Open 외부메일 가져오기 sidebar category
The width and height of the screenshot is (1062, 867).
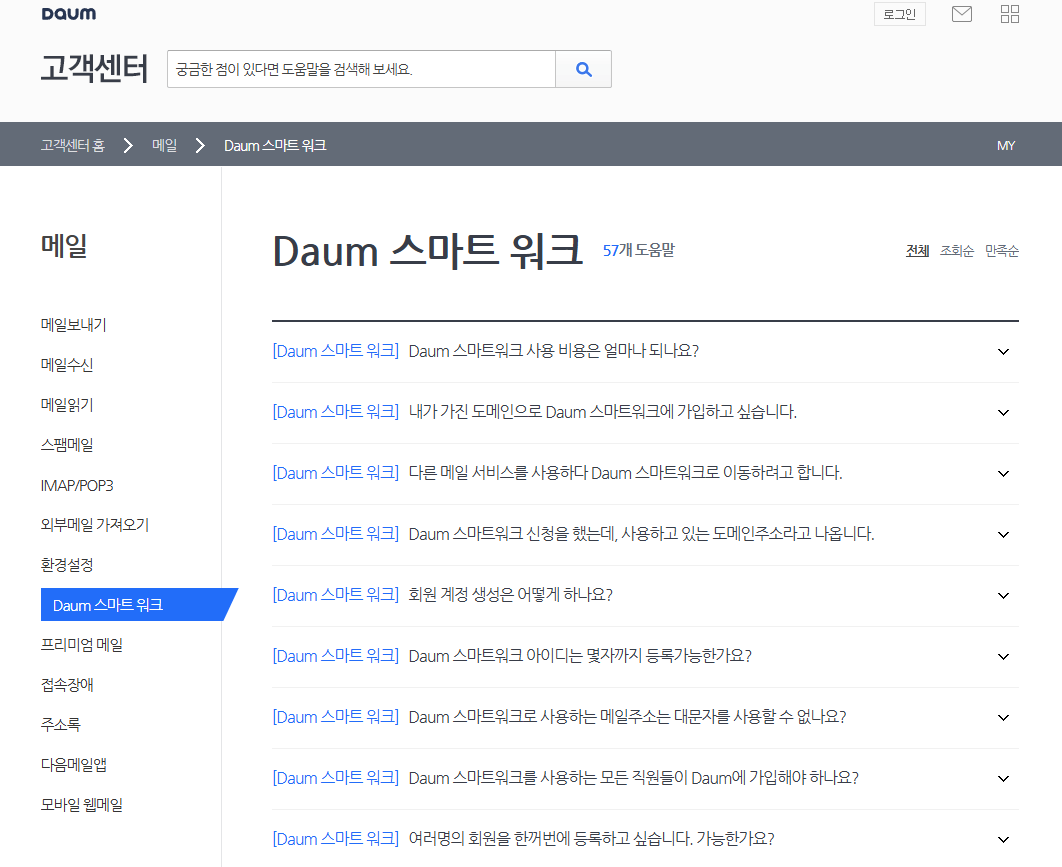point(95,524)
